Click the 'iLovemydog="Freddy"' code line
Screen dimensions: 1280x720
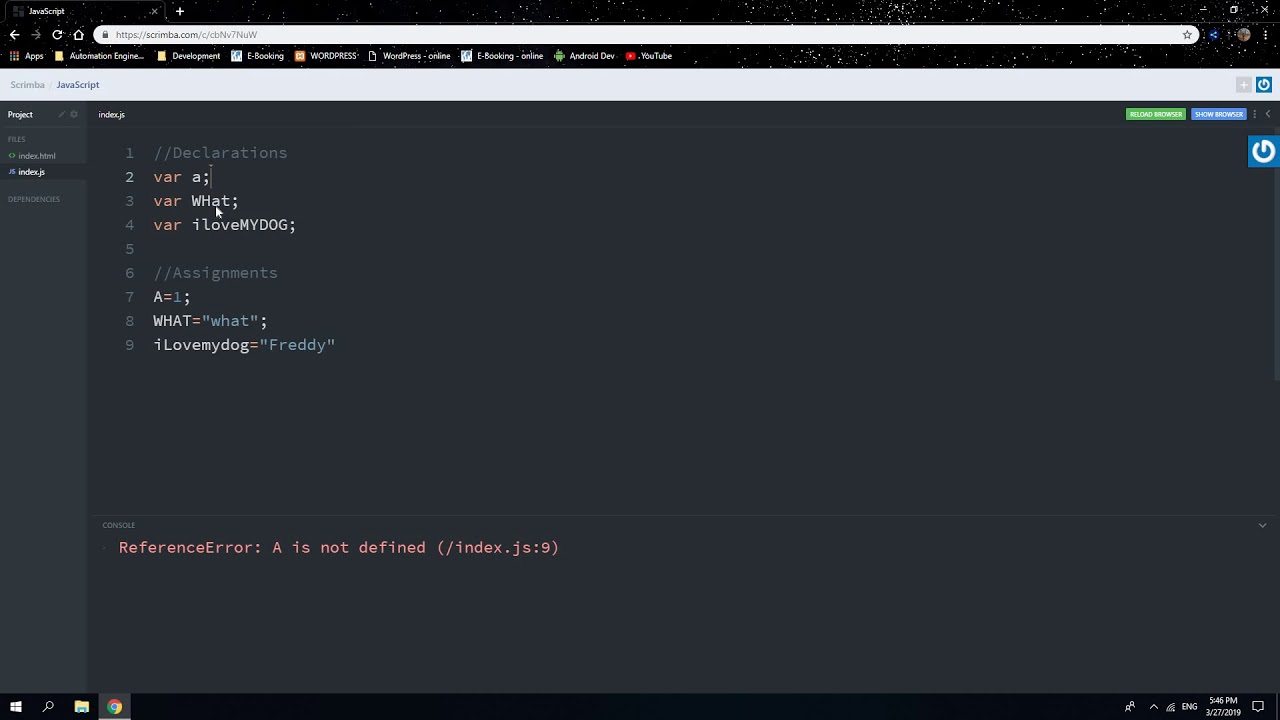click(244, 345)
